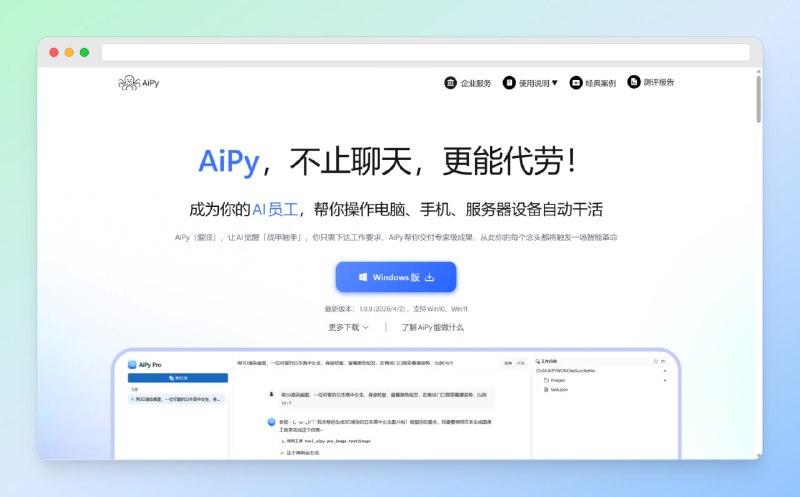Download the Windows 版 installer

(396, 277)
